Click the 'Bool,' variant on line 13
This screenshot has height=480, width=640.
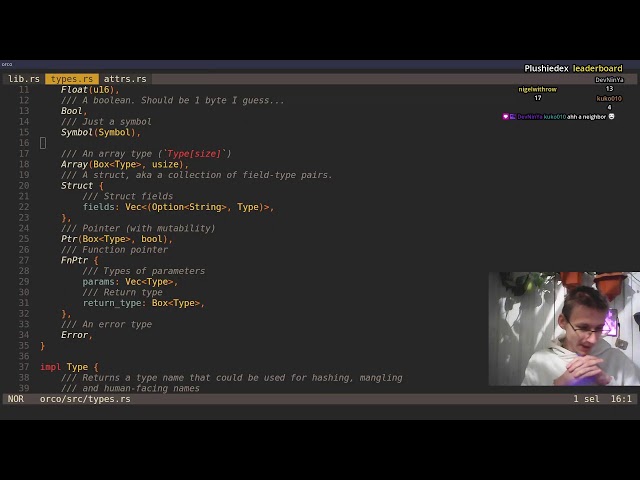pyautogui.click(x=74, y=111)
